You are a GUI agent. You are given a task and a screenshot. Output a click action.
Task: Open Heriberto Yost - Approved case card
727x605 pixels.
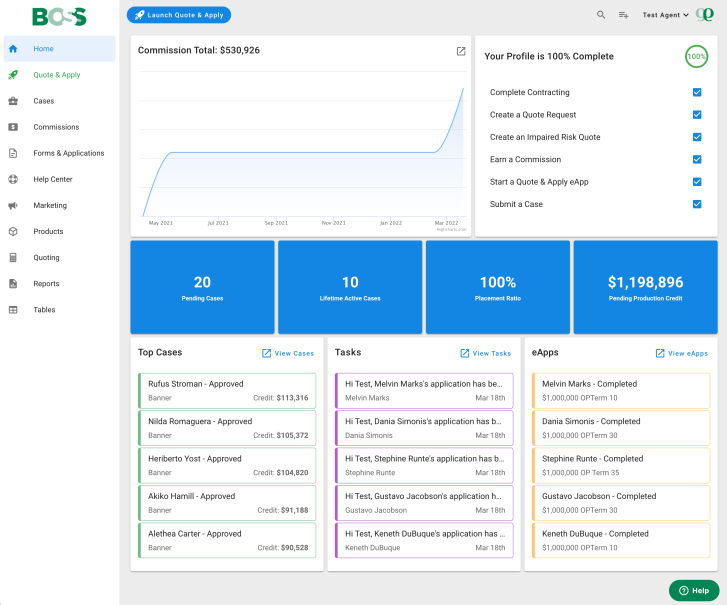coord(227,465)
